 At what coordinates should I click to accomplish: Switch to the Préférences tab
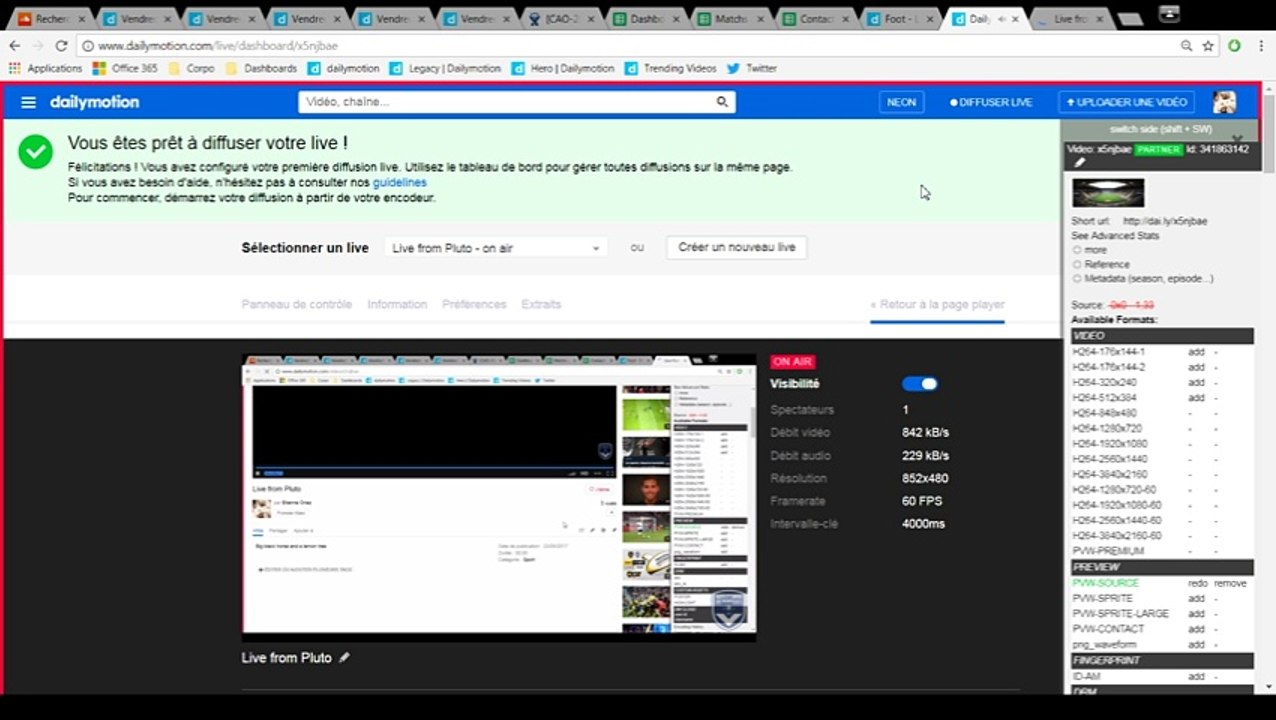pos(474,304)
